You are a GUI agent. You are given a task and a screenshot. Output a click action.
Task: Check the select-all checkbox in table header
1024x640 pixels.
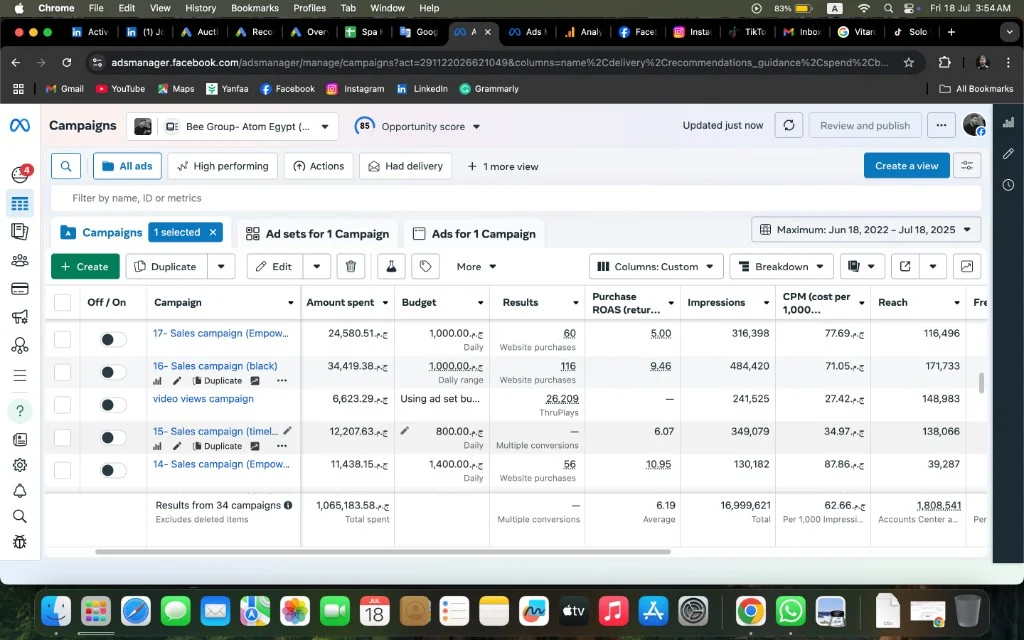pos(62,302)
